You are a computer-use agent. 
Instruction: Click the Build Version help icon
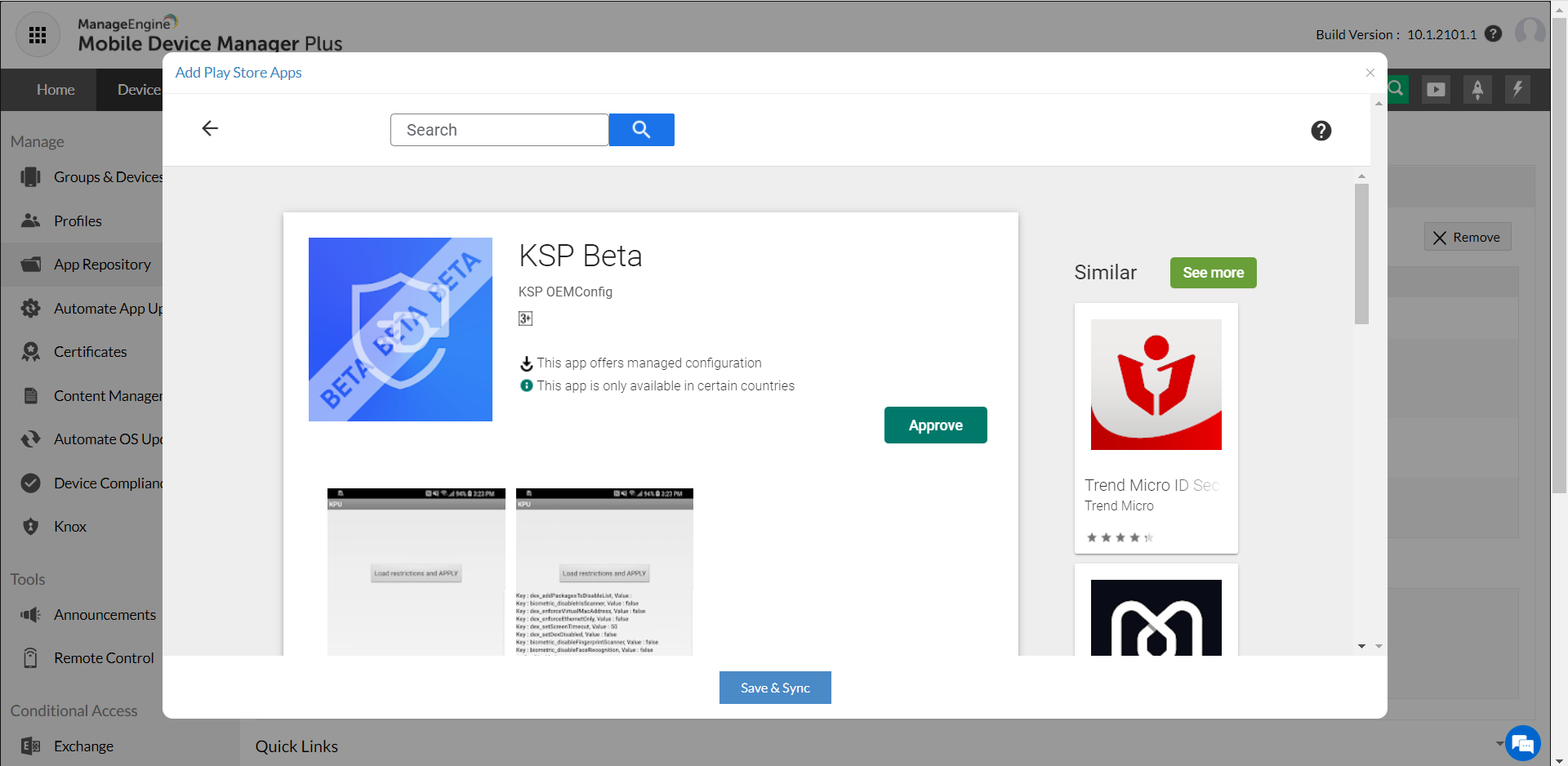[x=1494, y=34]
